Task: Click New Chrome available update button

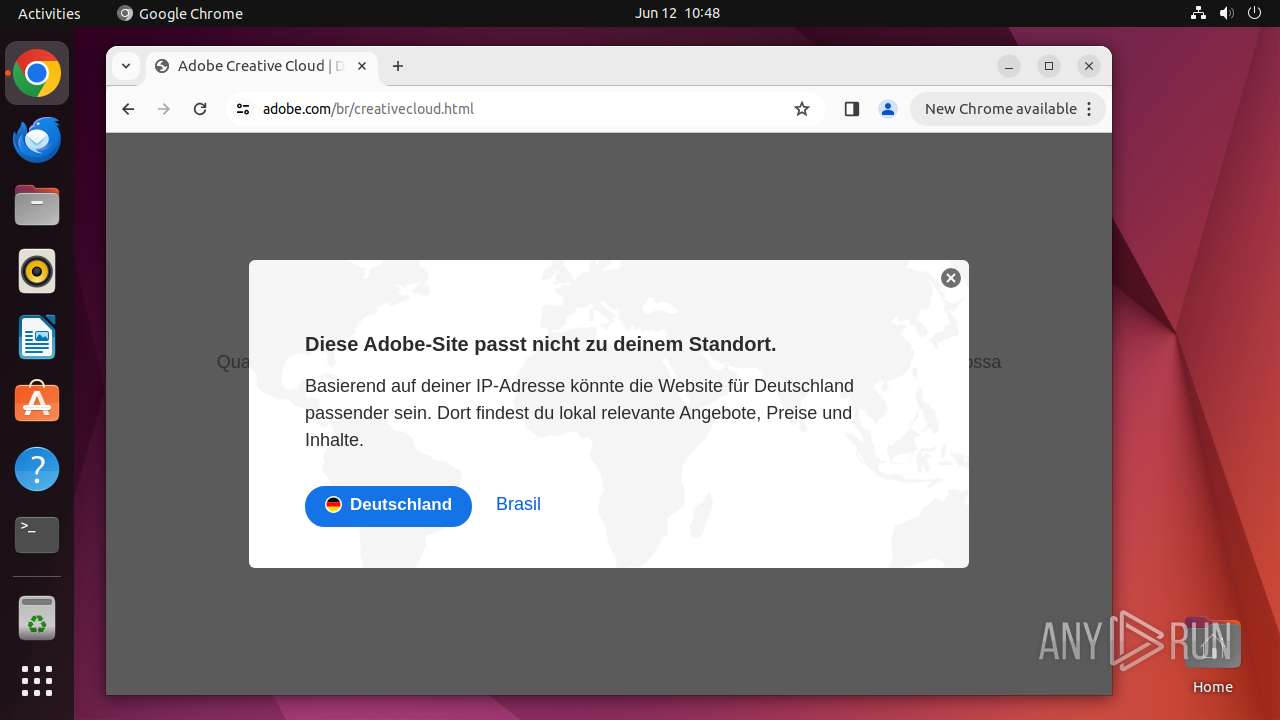Action: click(x=1008, y=109)
